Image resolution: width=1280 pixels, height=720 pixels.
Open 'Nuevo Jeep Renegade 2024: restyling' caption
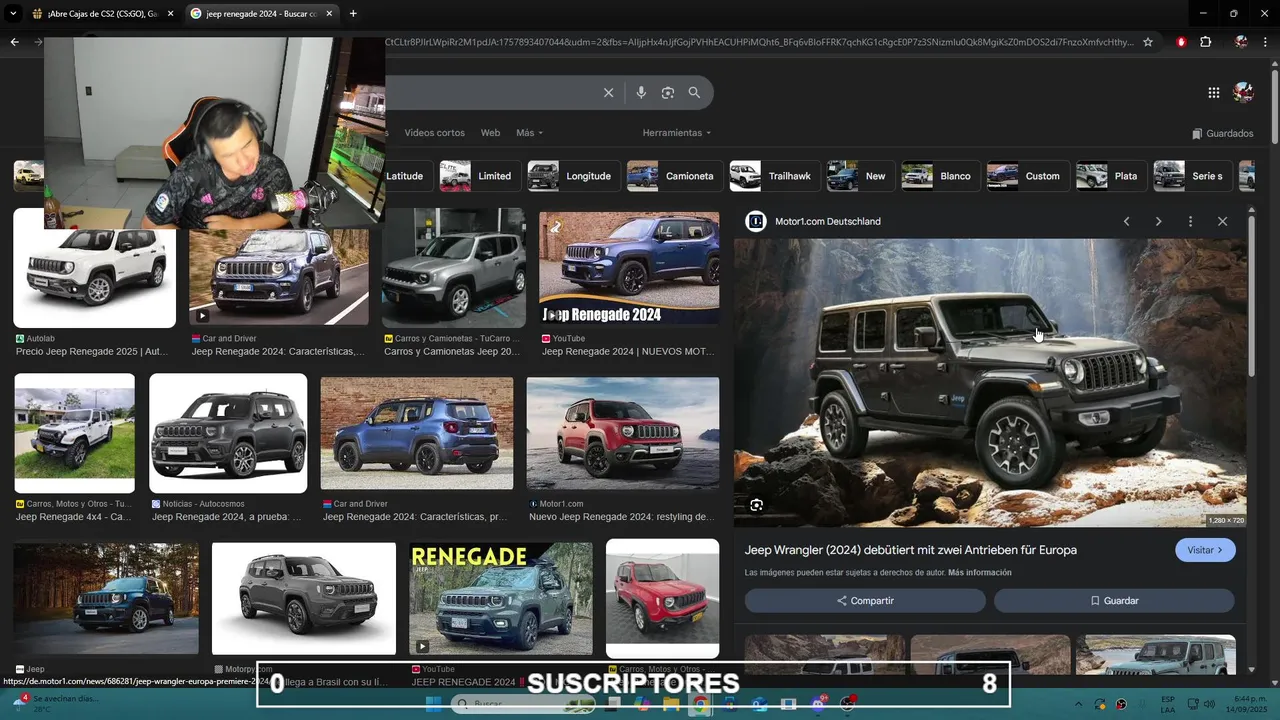pyautogui.click(x=622, y=517)
